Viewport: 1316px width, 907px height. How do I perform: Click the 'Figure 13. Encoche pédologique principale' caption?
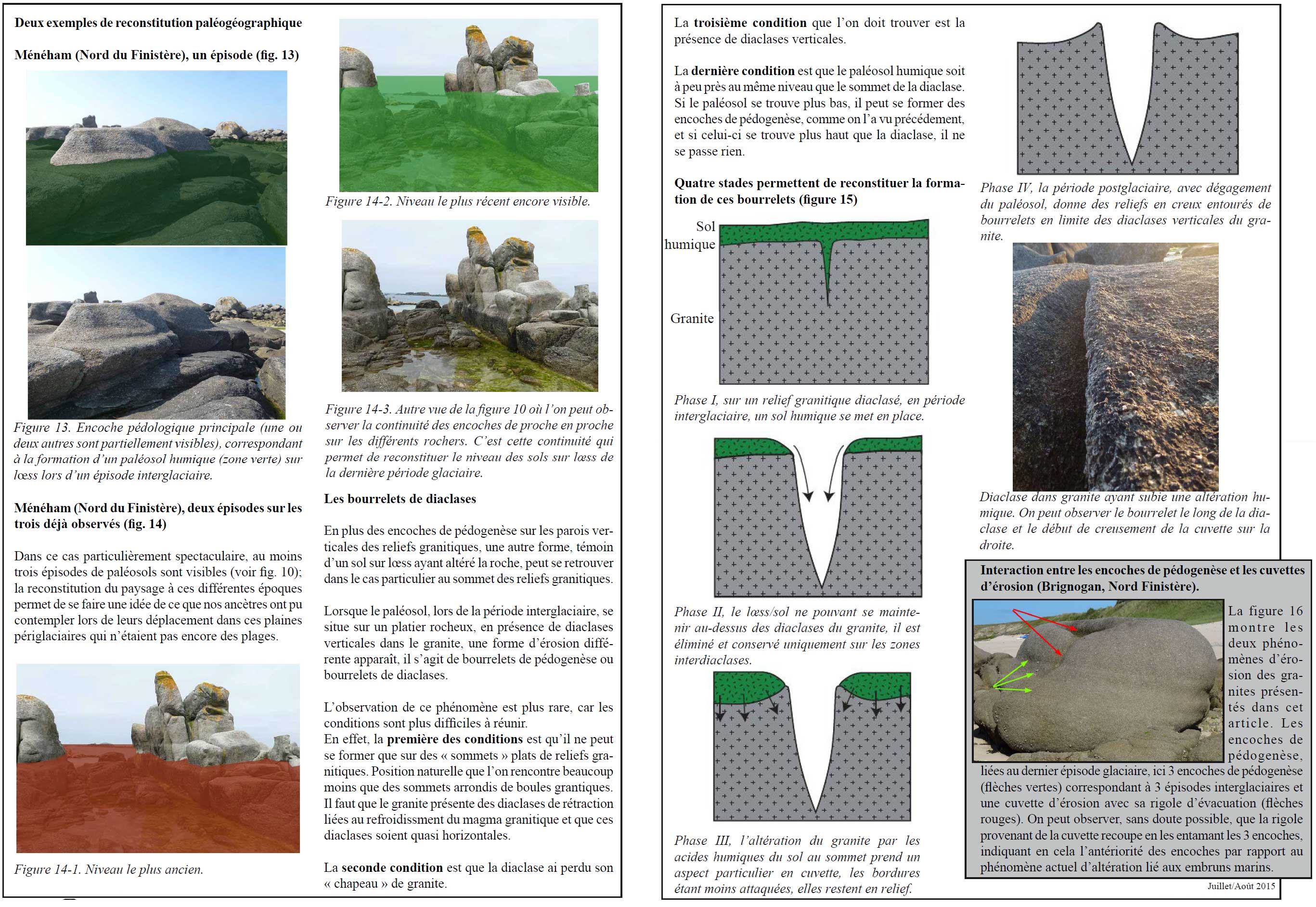pos(158,451)
